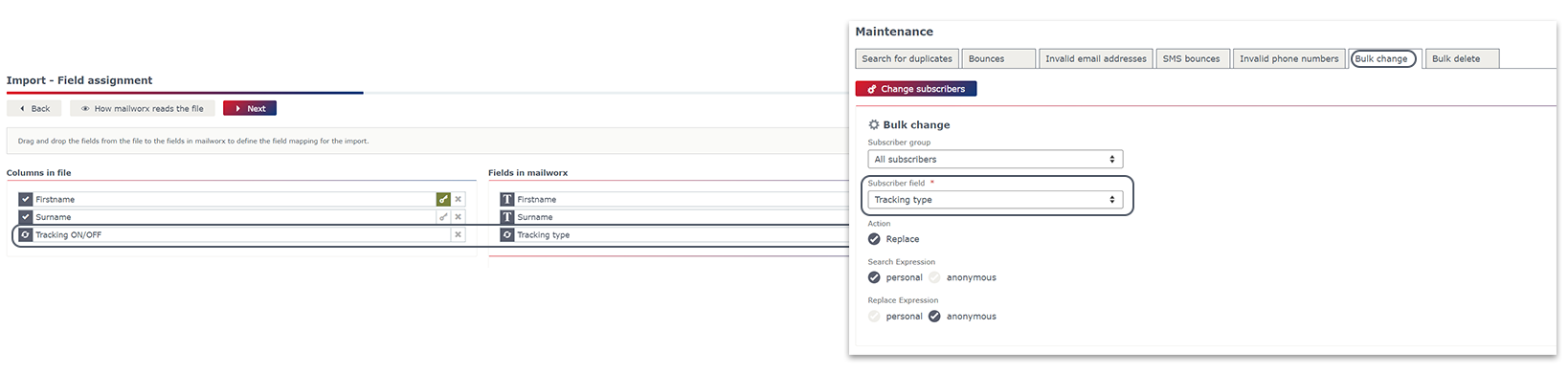Select anonymous under Replace Expression
Screen dimensions: 1568x373
934,317
